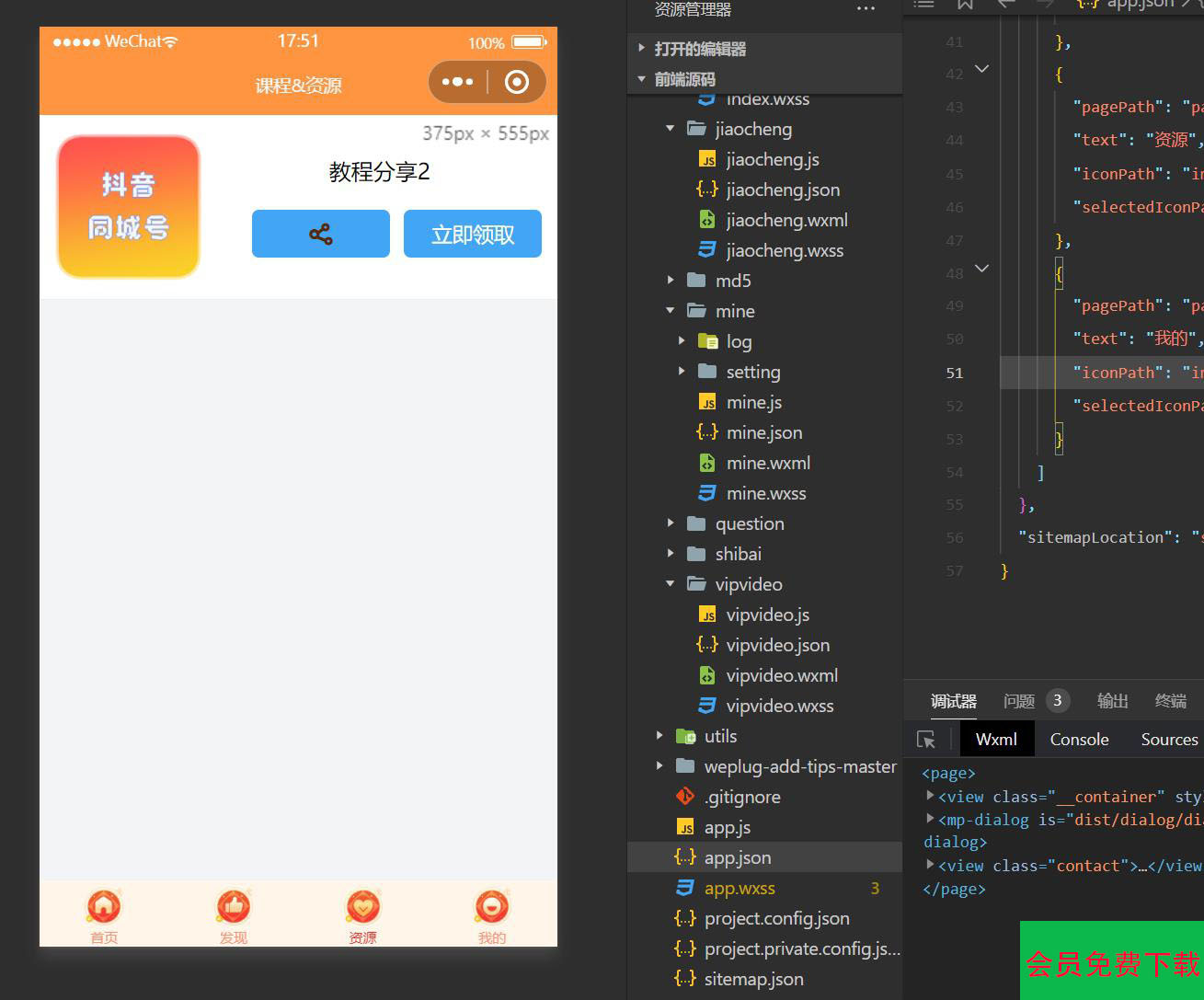
Task: Switch to the Console tab
Action: pyautogui.click(x=1079, y=740)
